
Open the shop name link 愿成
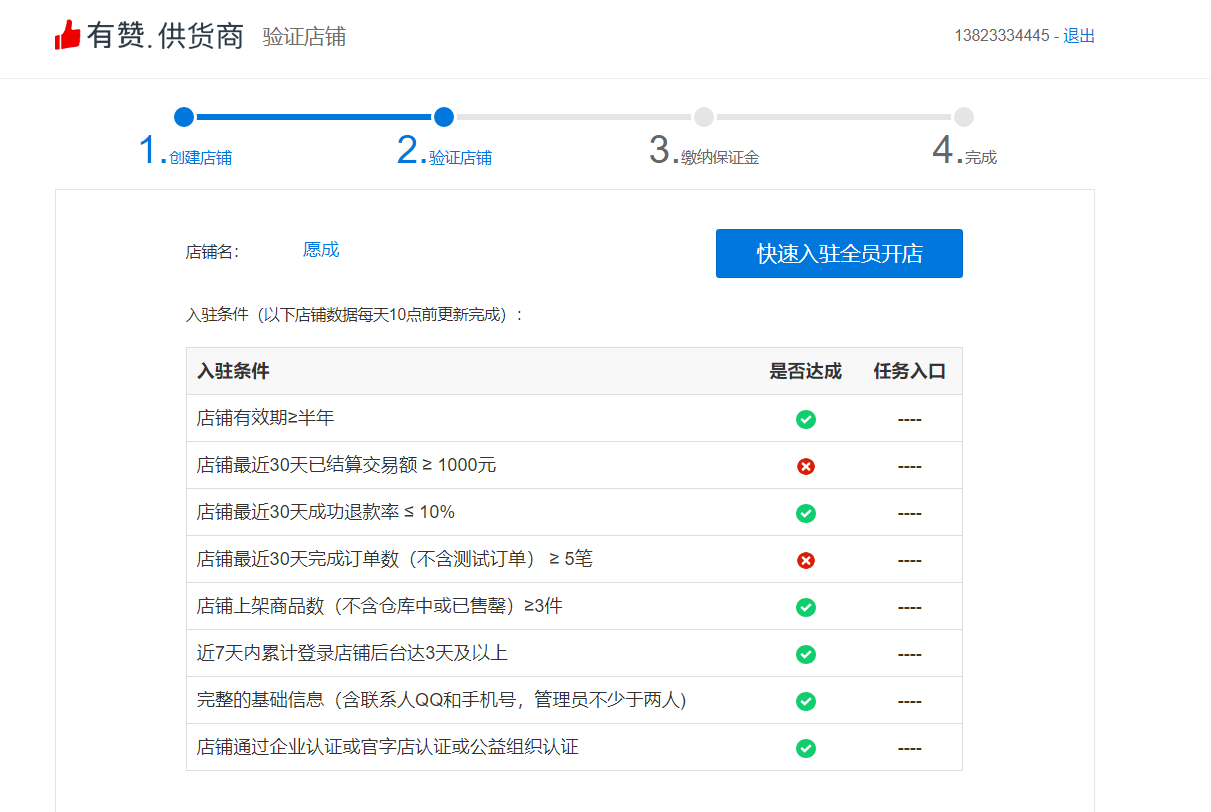point(321,250)
